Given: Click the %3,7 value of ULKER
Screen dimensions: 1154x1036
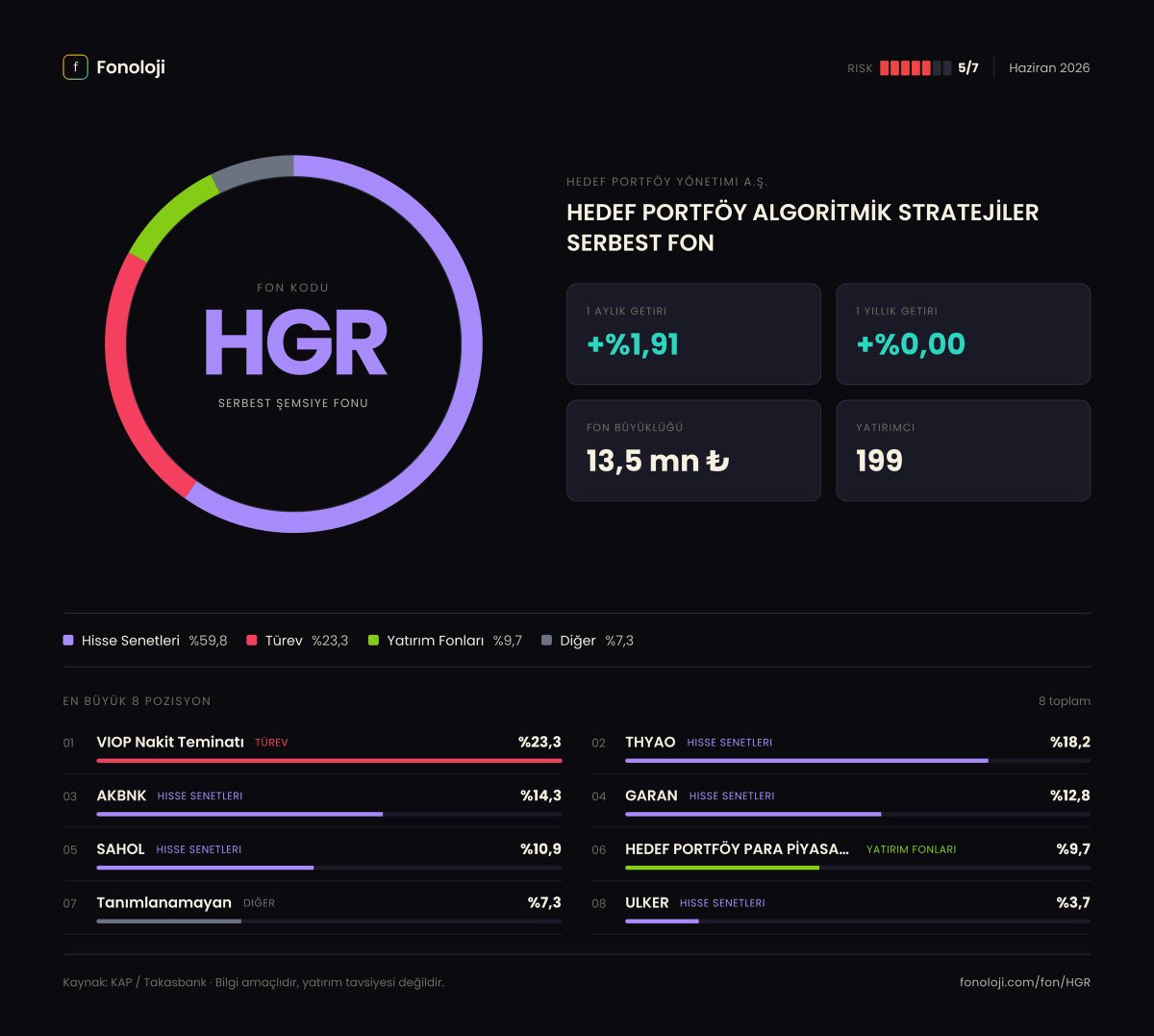Looking at the screenshot, I should click(1073, 903).
